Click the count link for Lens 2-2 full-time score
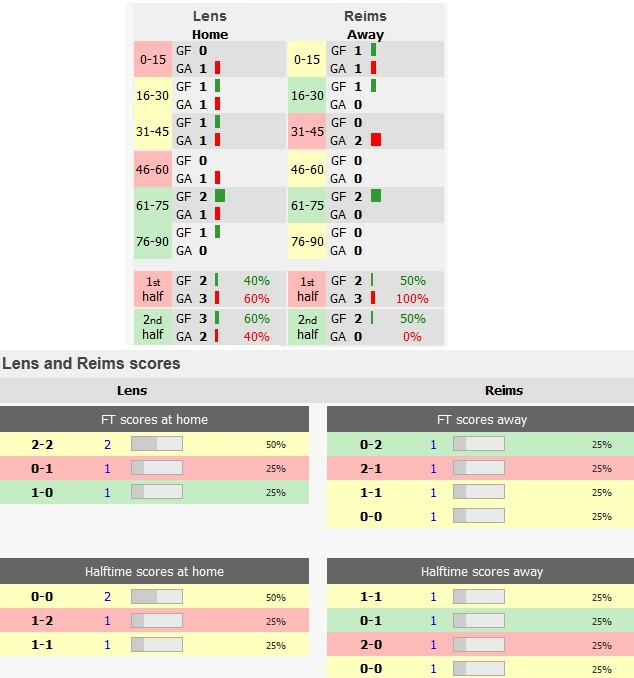This screenshot has width=634, height=678. (107, 444)
